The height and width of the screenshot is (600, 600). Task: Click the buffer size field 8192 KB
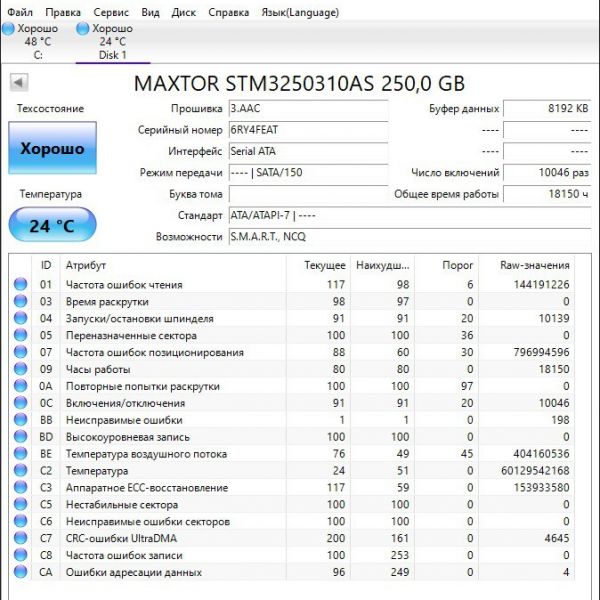[547, 109]
